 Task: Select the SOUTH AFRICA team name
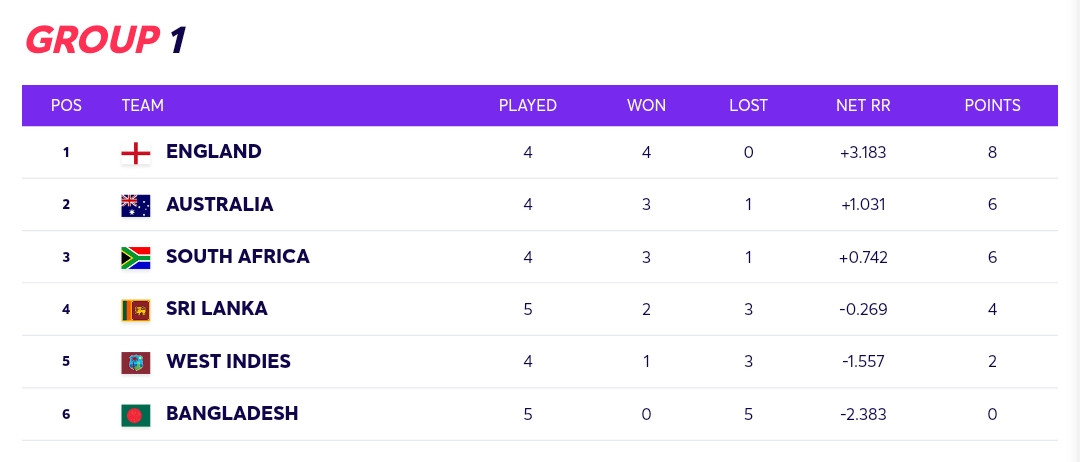coord(238,257)
